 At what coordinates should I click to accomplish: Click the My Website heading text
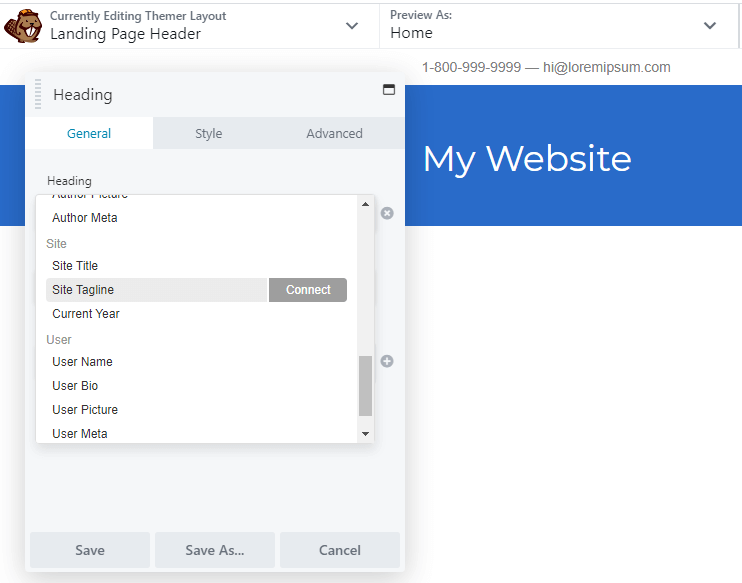(526, 159)
